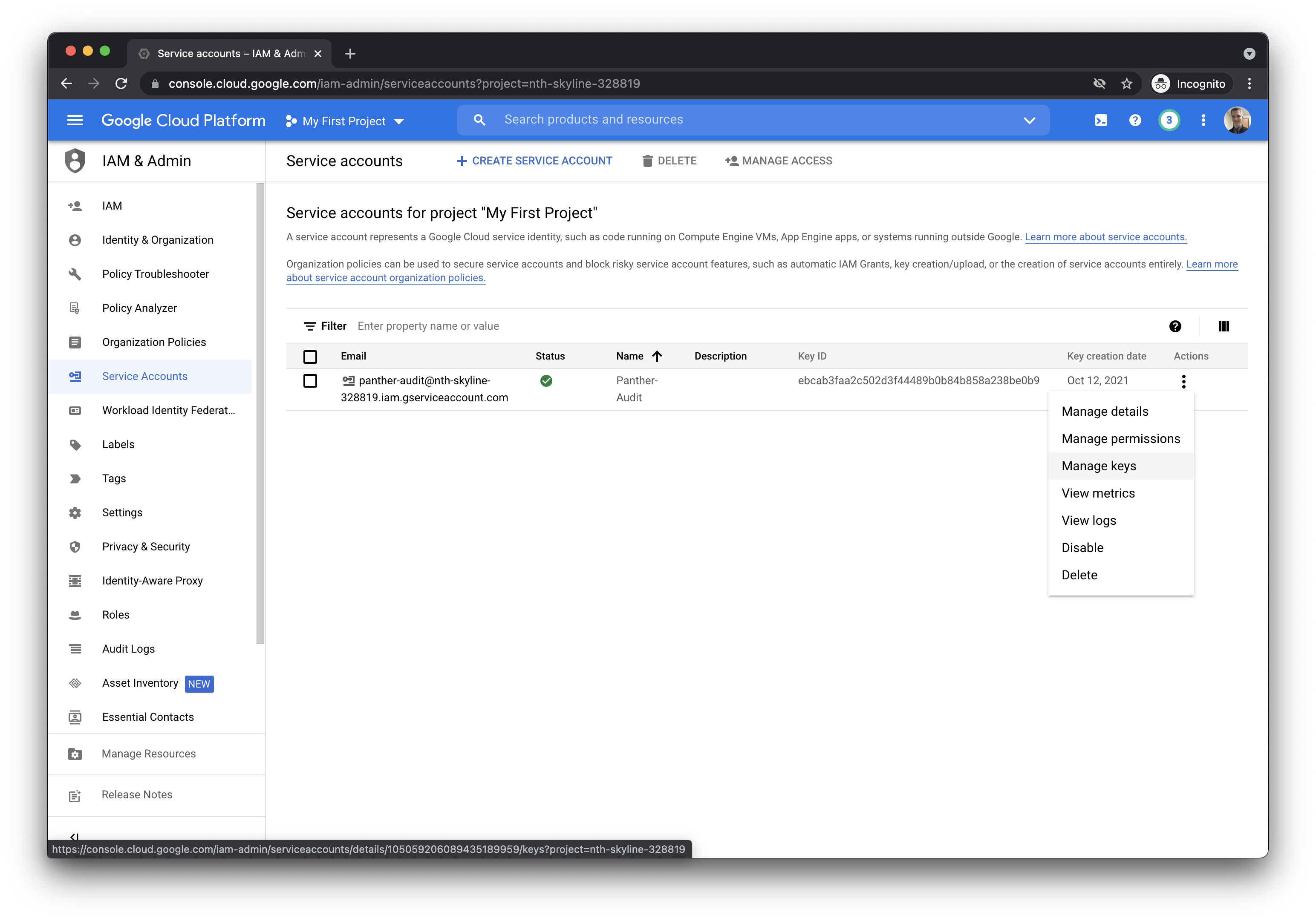Open the Learn more about service accounts link
Image resolution: width=1316 pixels, height=921 pixels.
1105,237
